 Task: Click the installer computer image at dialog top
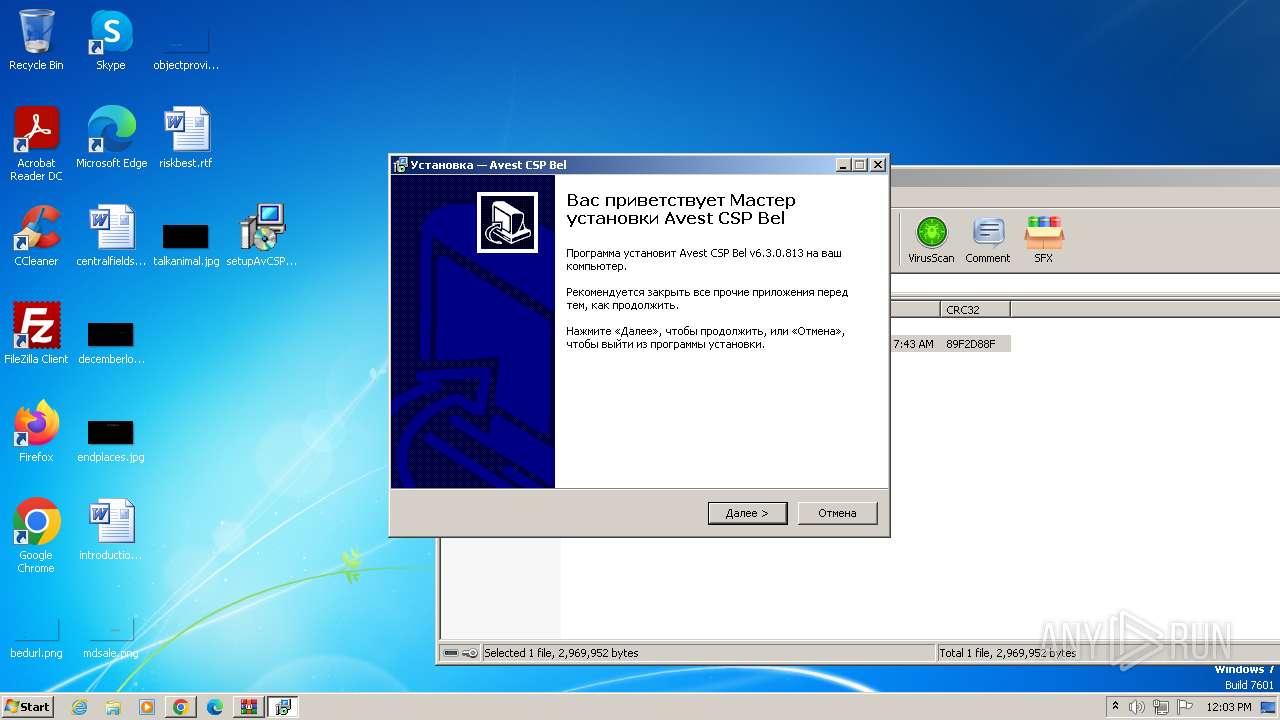(507, 222)
